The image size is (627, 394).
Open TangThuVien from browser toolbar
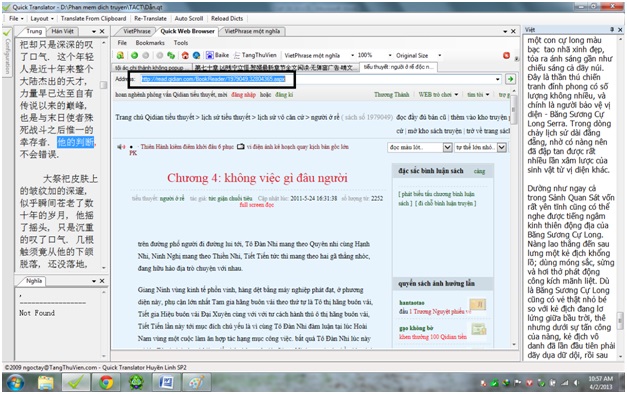click(x=255, y=55)
